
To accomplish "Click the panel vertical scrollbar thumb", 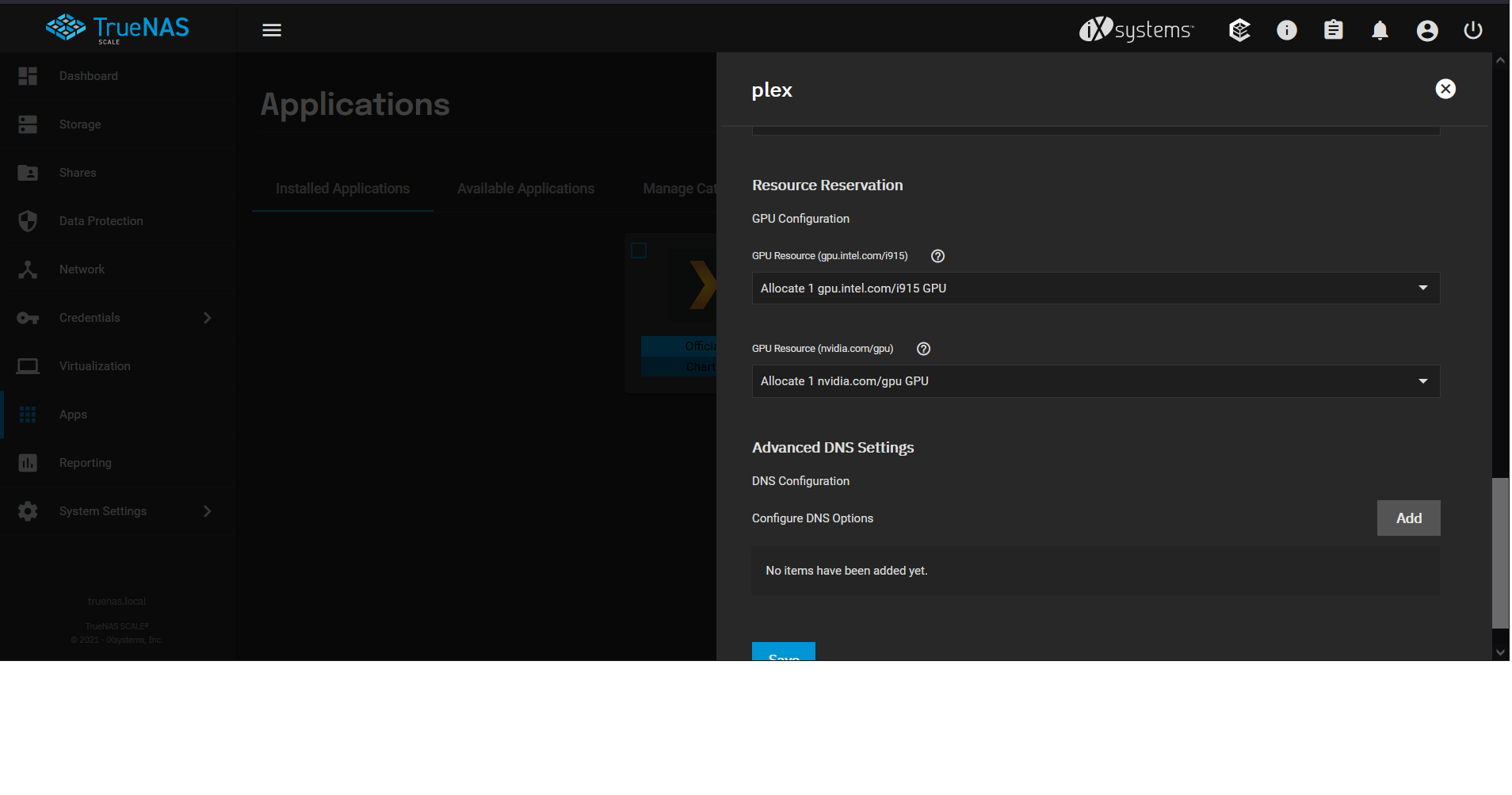I will pos(1500,552).
